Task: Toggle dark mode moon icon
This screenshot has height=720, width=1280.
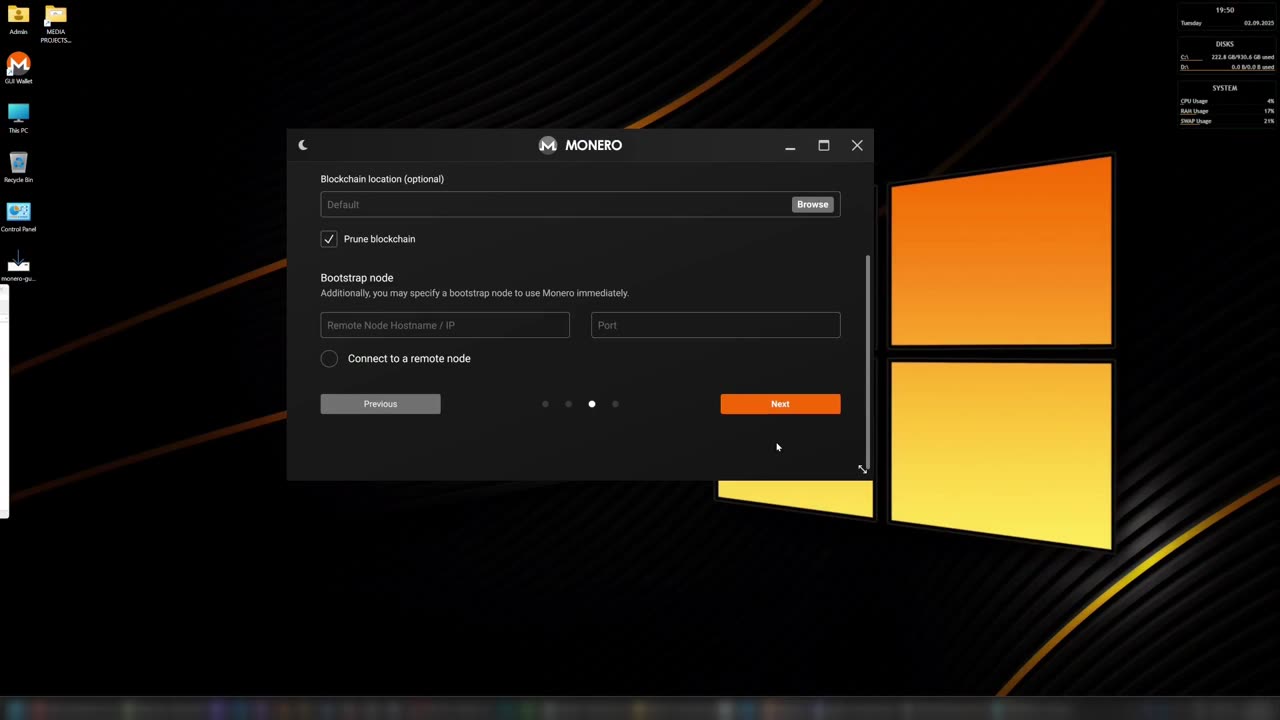Action: click(x=303, y=145)
